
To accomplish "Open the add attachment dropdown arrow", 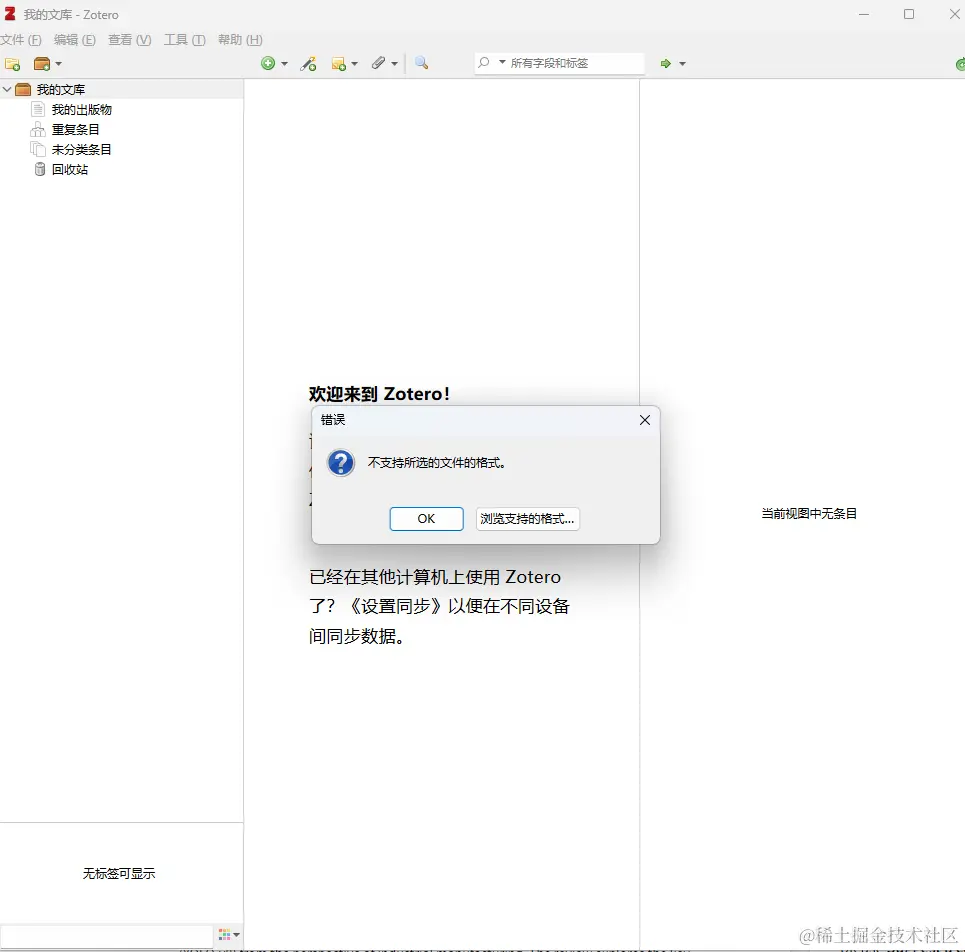I will [x=394, y=63].
